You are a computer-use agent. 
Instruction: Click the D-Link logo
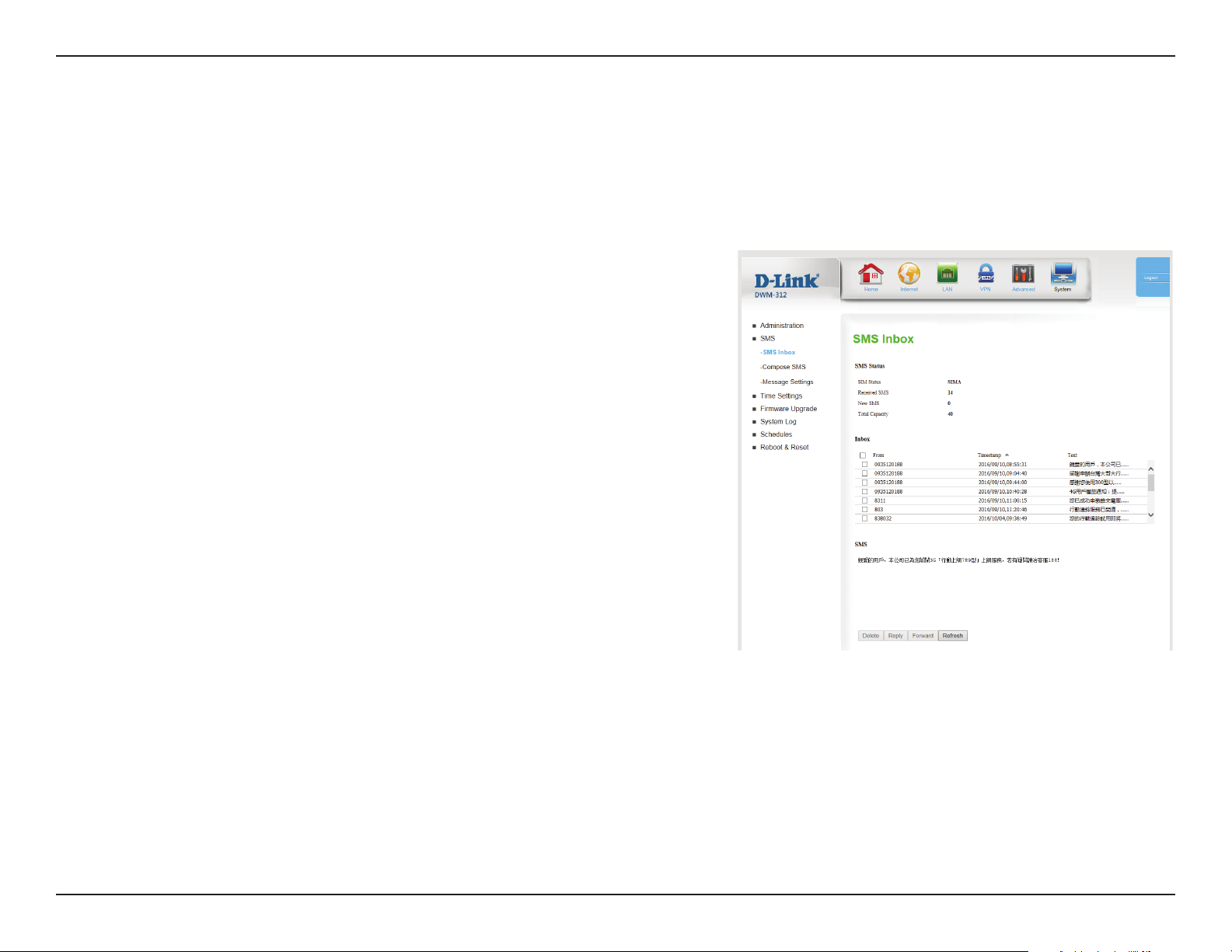[x=787, y=281]
